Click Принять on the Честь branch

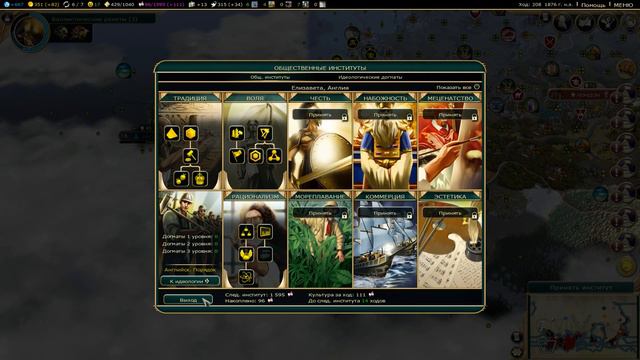click(320, 115)
